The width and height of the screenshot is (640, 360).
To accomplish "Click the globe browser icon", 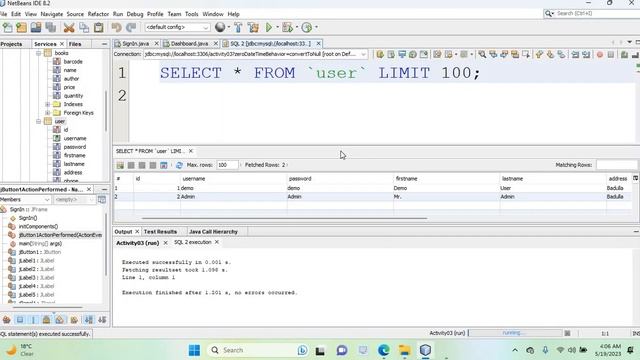I will [220, 27].
